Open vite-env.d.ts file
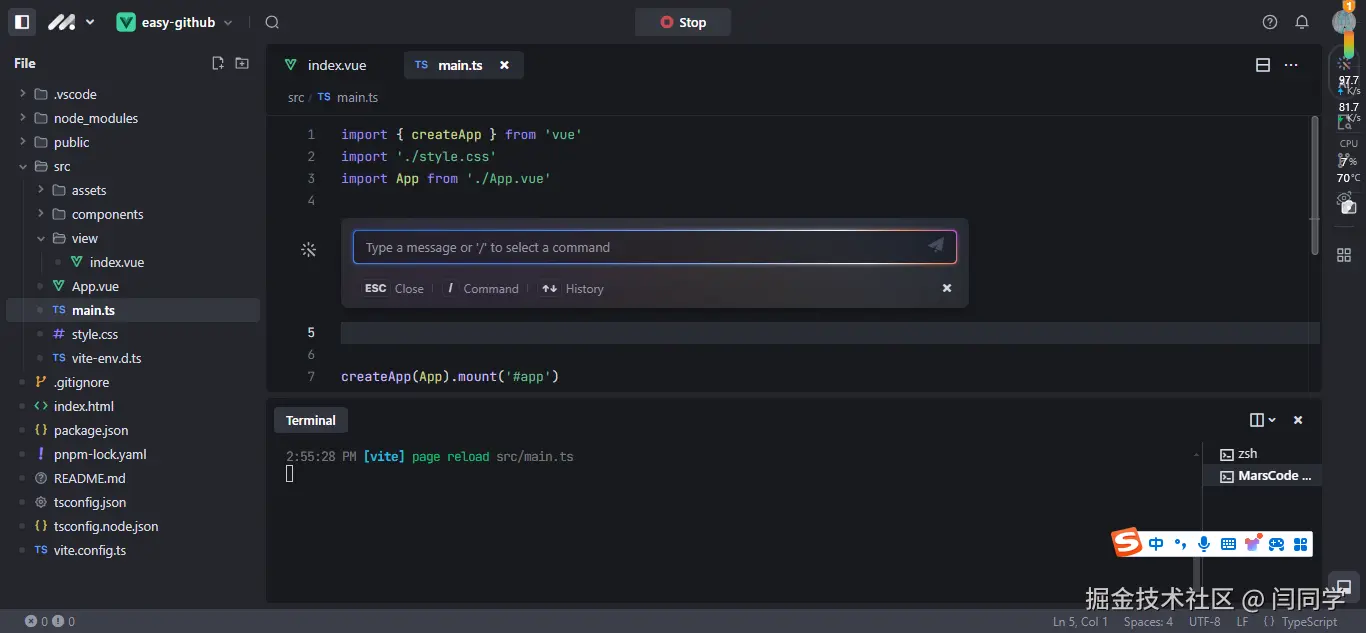 [x=133, y=358]
